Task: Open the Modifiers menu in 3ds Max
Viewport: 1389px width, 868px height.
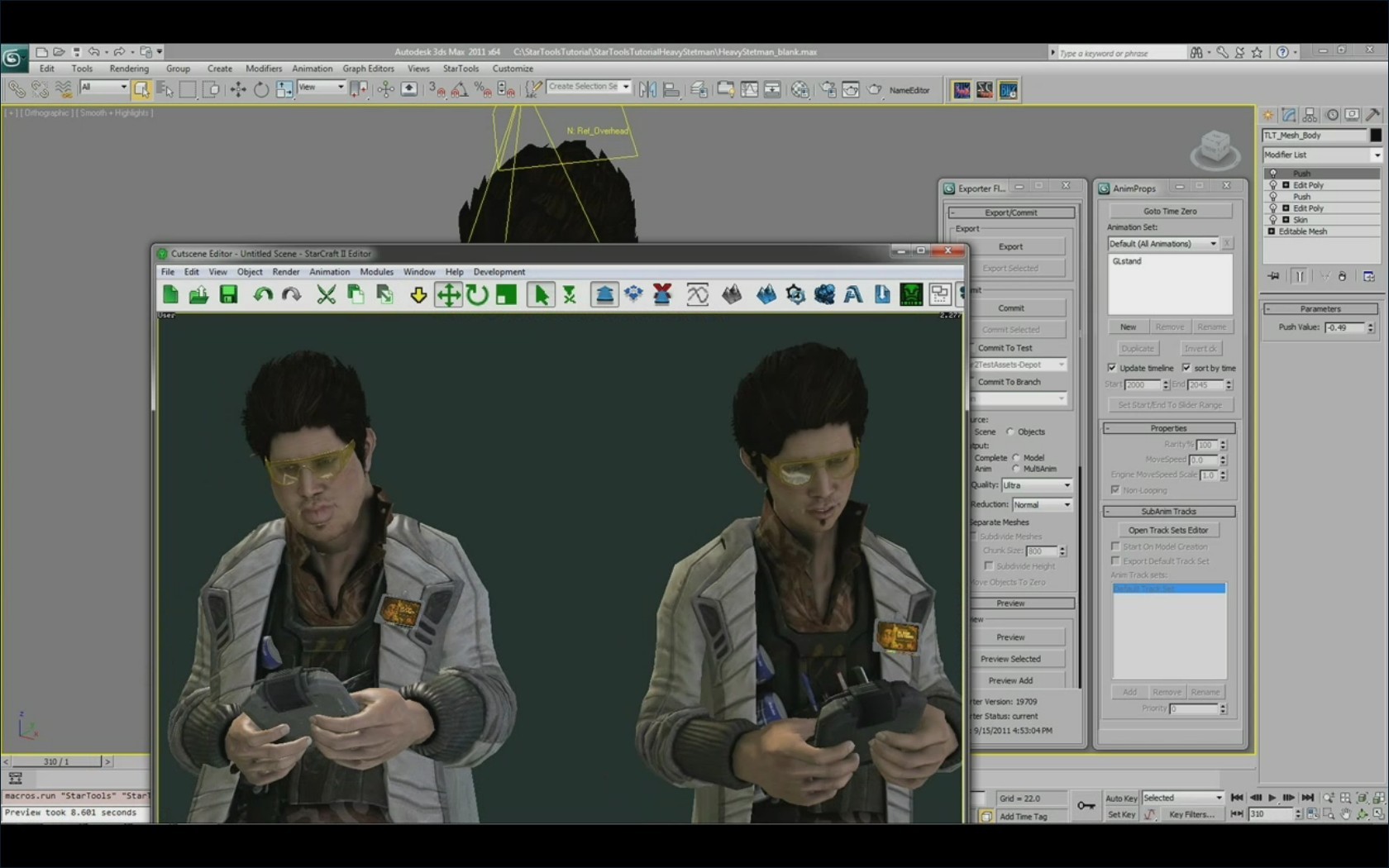Action: point(264,69)
